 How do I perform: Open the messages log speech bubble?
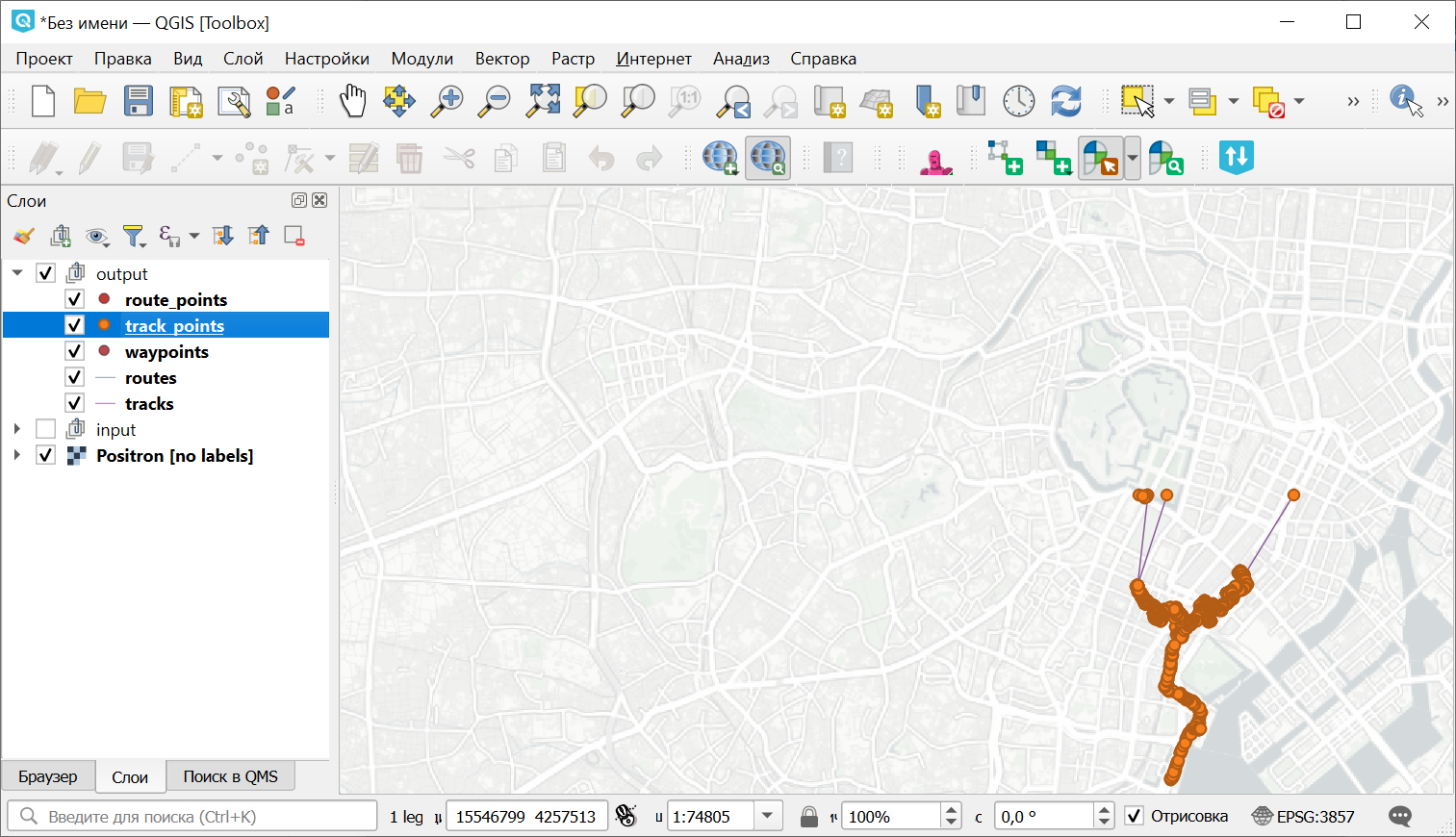[x=1400, y=817]
